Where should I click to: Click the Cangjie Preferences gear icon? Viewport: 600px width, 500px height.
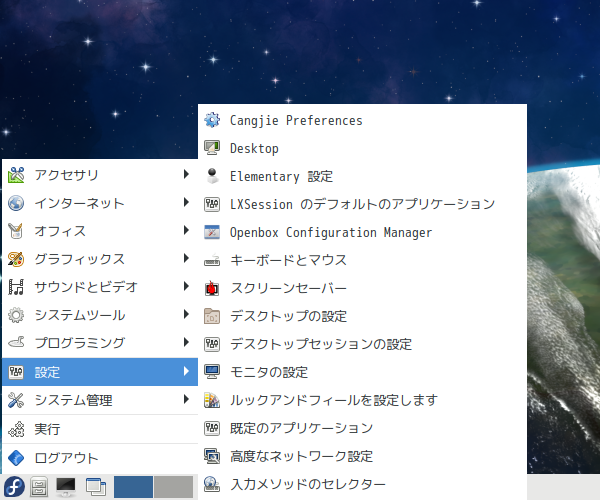[212, 120]
